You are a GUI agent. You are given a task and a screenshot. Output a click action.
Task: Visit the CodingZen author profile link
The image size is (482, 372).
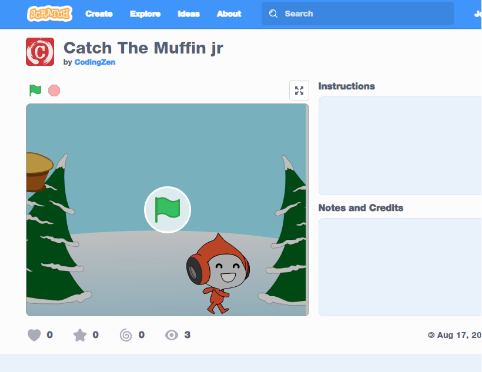click(95, 62)
